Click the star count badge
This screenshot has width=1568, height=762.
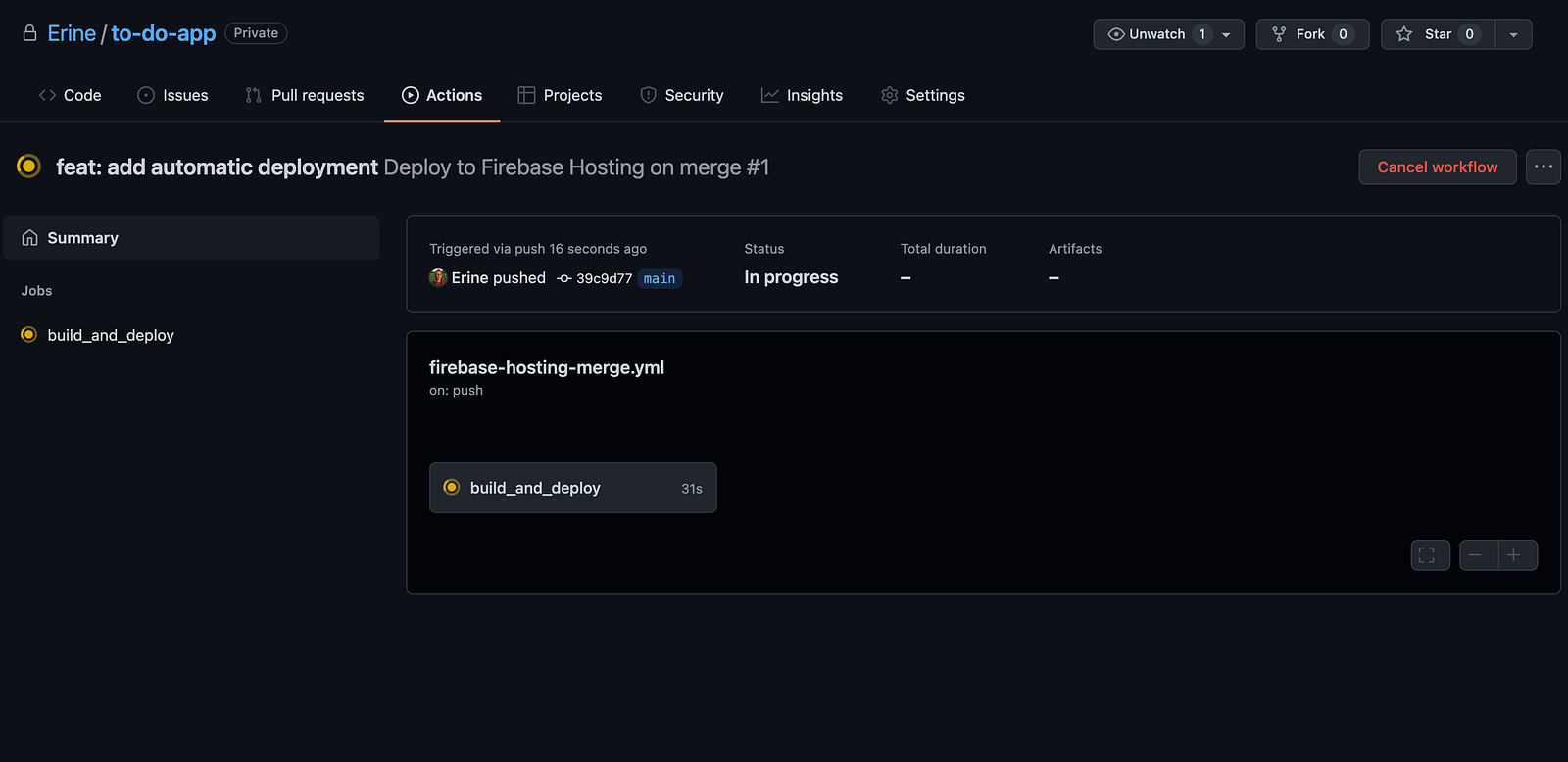(1469, 34)
